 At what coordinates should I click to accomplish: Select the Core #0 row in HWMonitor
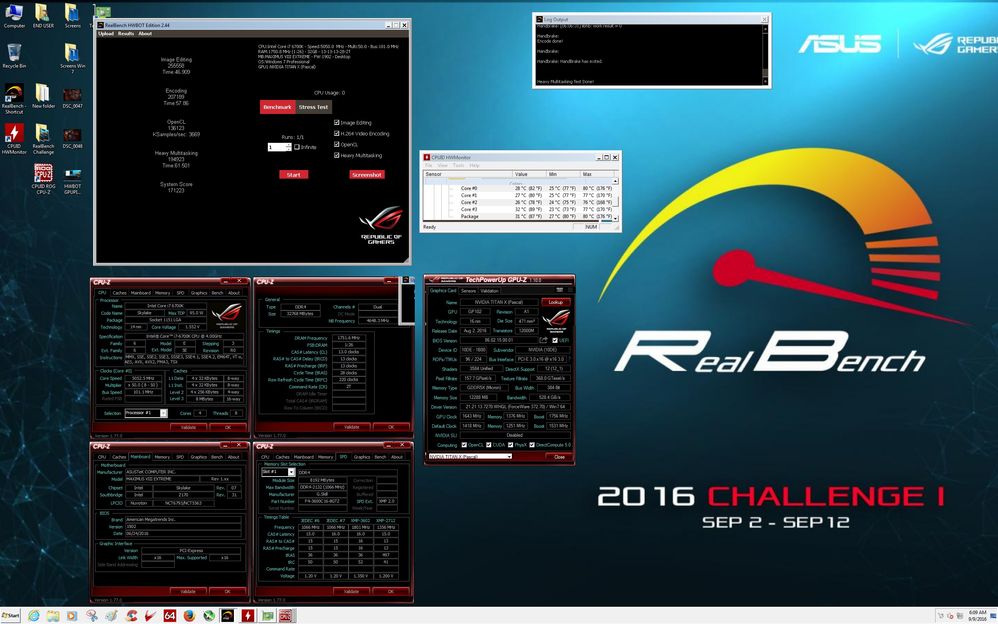[x=519, y=188]
